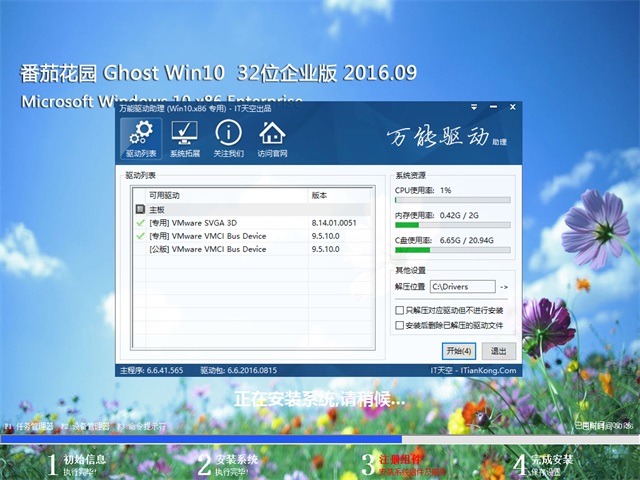Uncheck the [专用] VMware VMCI Bus Device driver
640x480 pixels.
140,236
